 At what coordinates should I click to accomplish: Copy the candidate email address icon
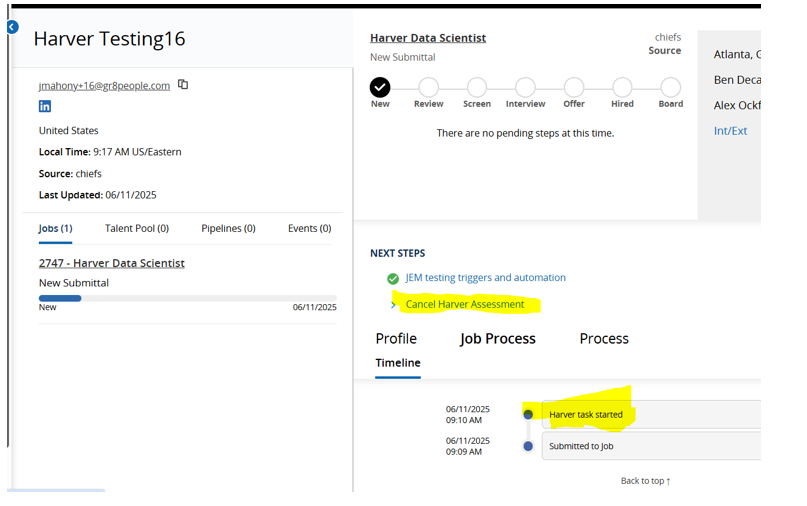[183, 85]
